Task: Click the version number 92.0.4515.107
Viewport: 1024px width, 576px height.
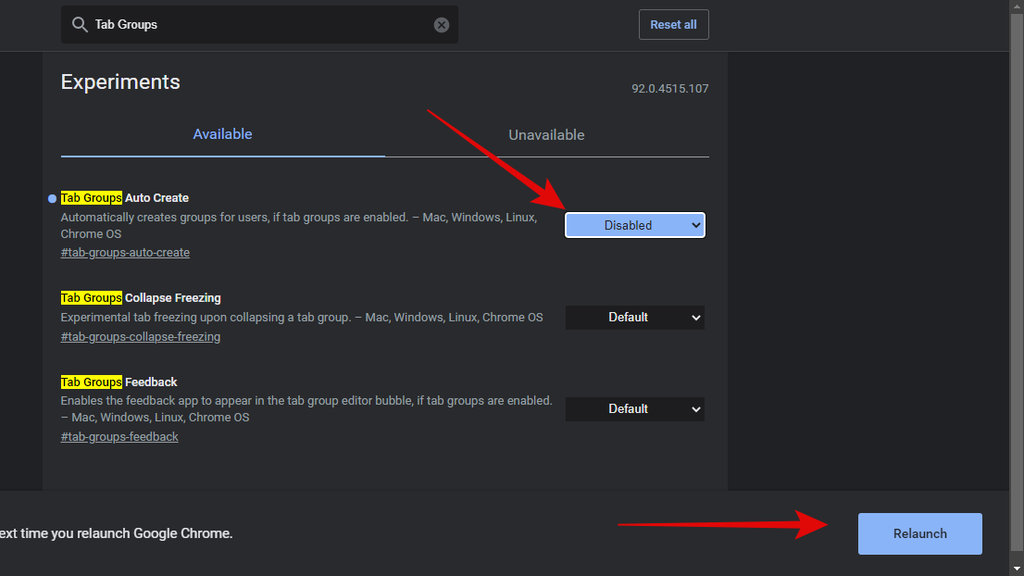Action: [670, 89]
